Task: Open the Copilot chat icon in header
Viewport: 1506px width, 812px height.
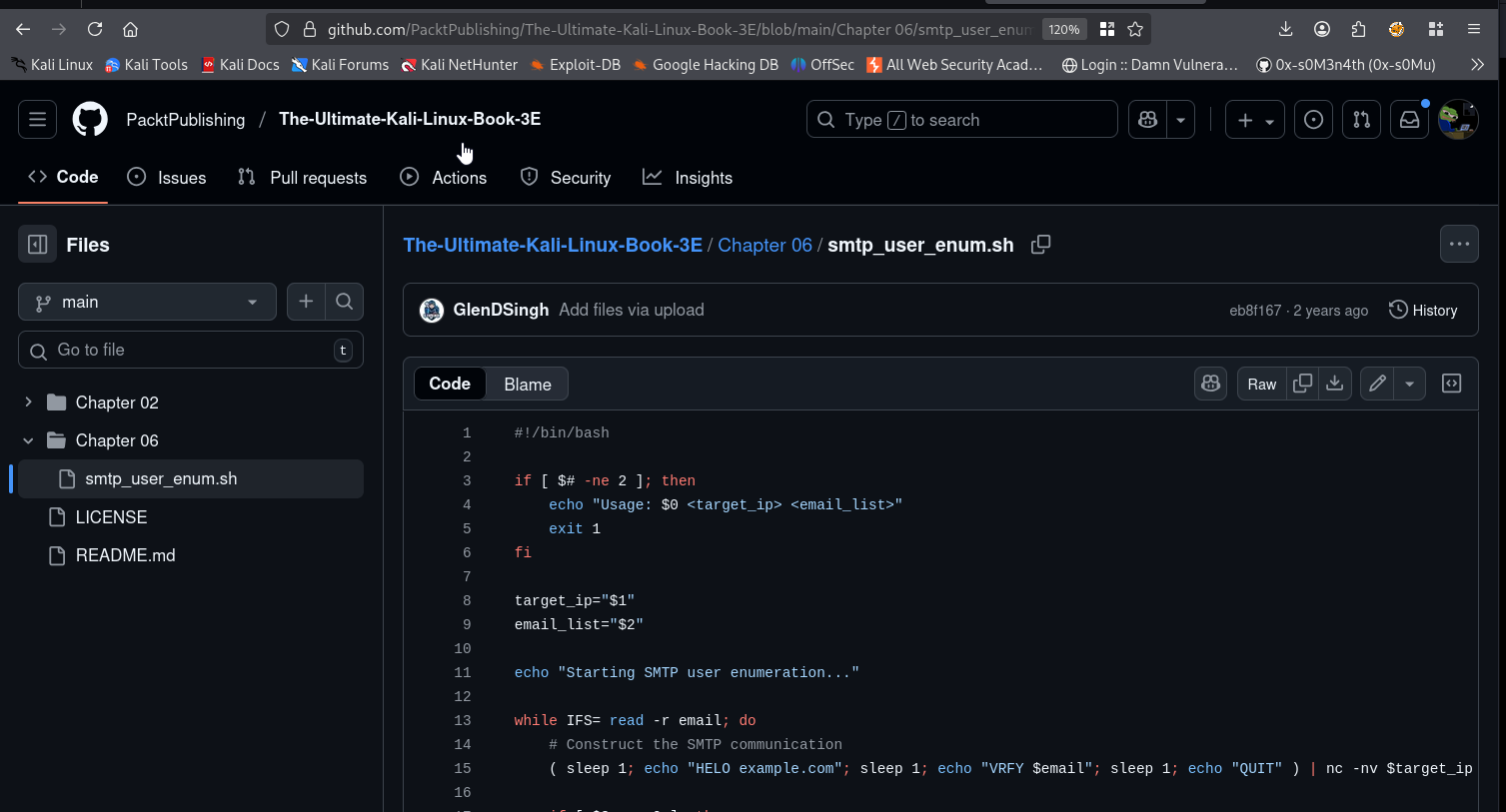Action: click(x=1147, y=120)
